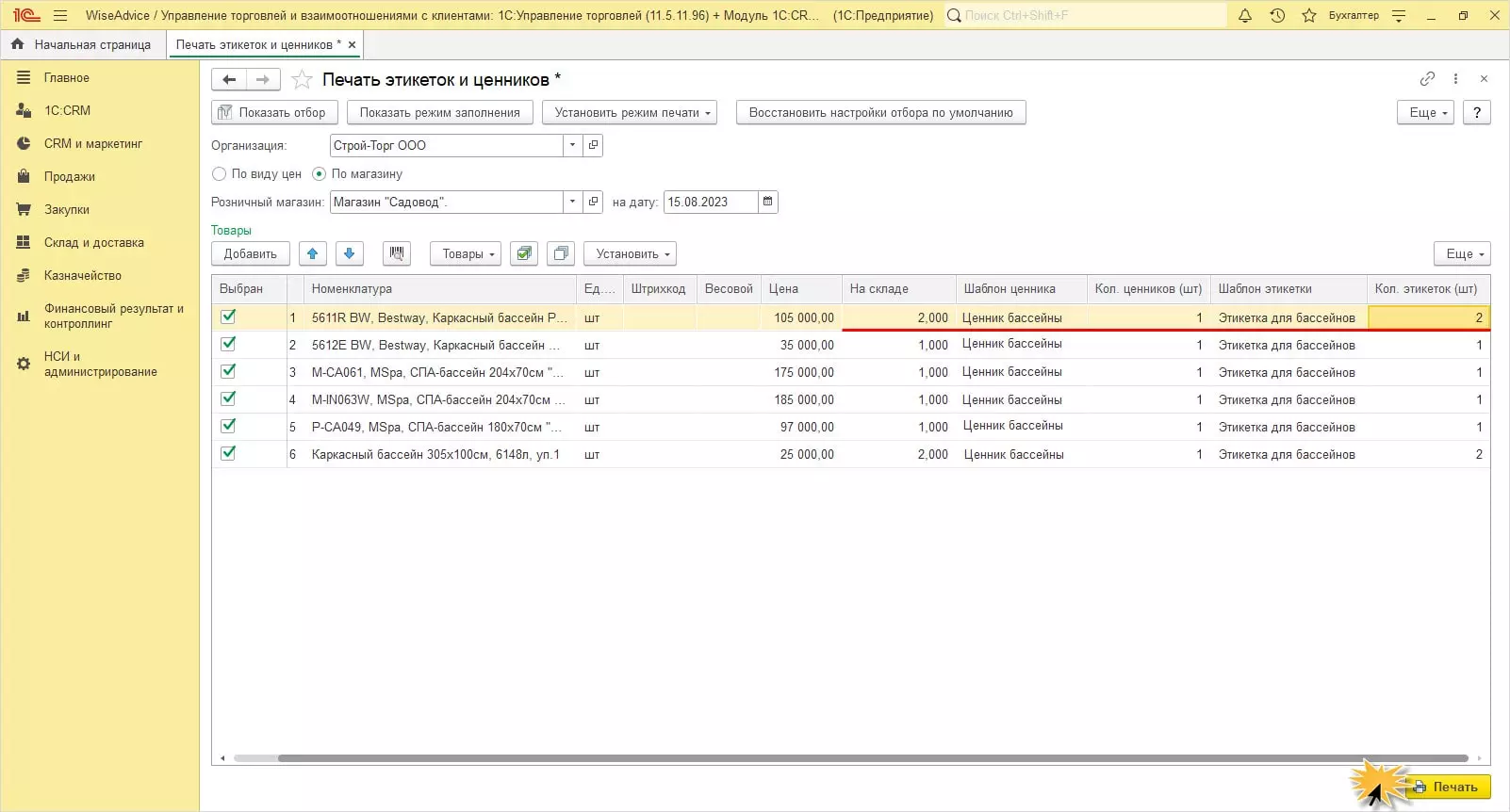Move the row up with up arrow
Screen dimensions: 1510x812
(313, 253)
